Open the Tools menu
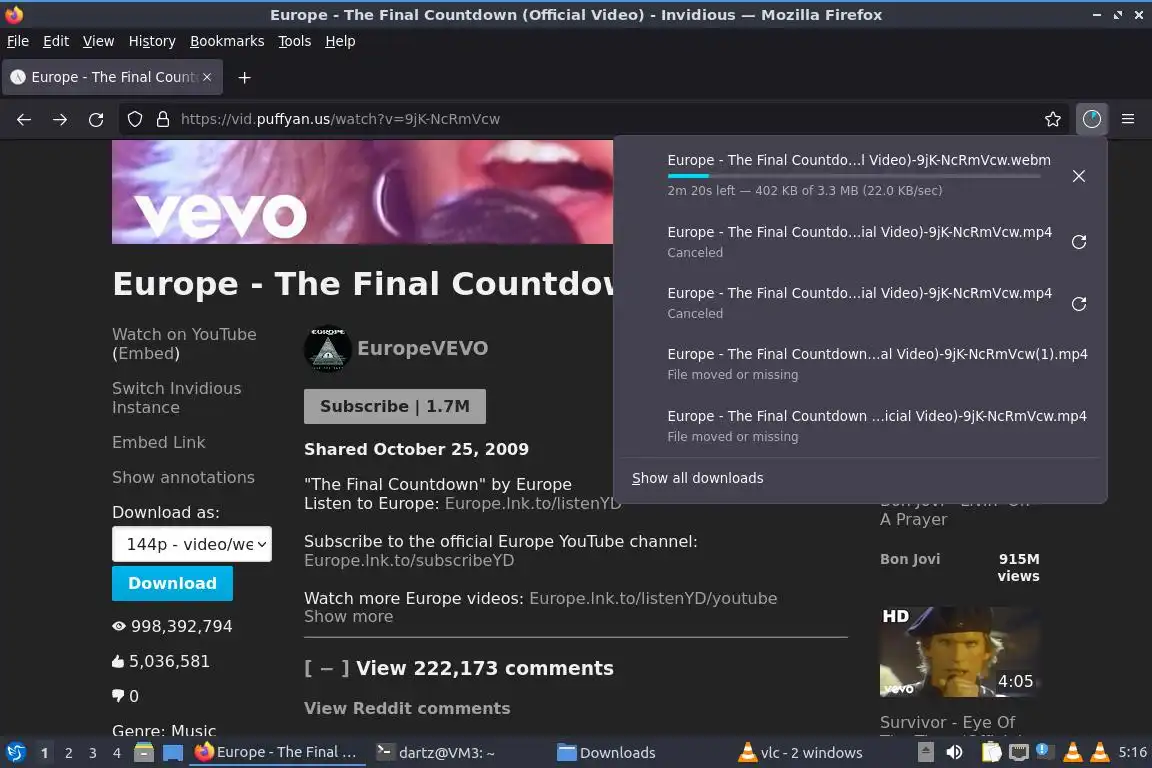Screen dimensions: 1152x768 295,41
